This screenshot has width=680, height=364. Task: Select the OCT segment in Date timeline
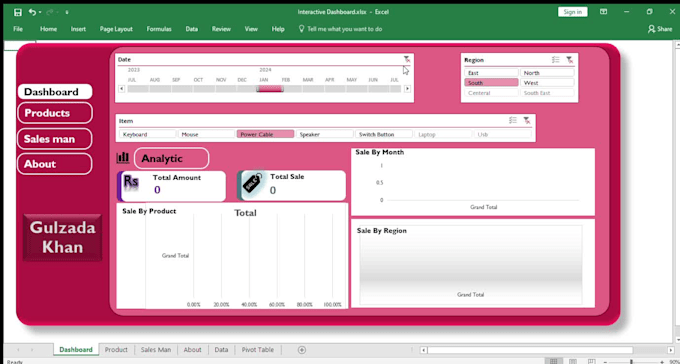[198, 89]
